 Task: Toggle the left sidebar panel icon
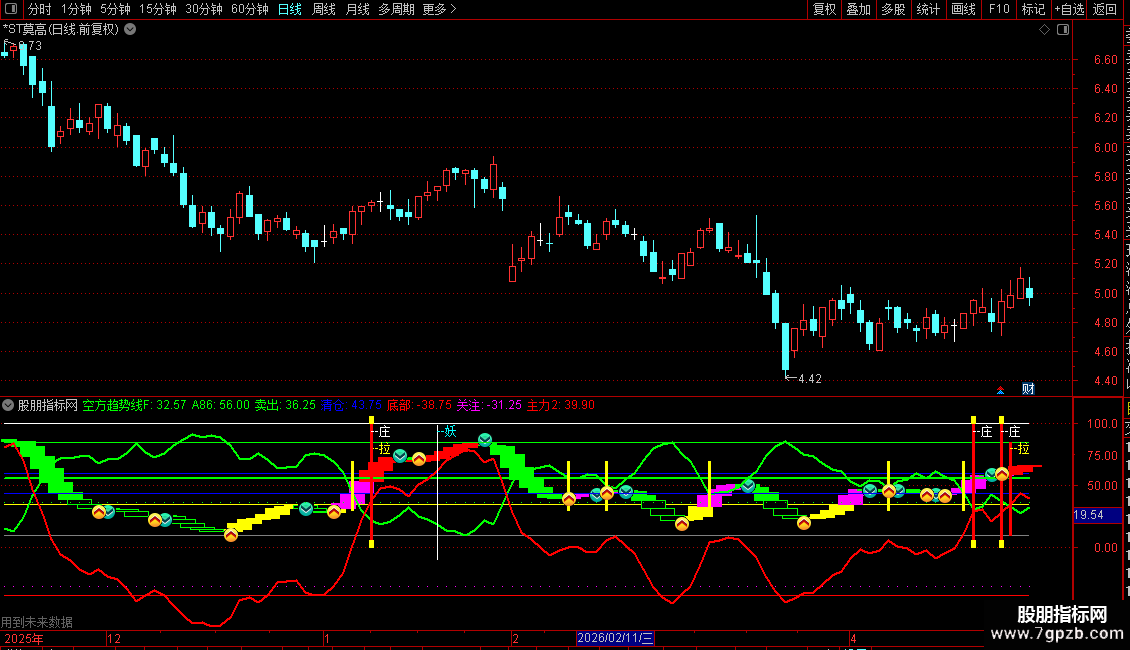(11, 9)
